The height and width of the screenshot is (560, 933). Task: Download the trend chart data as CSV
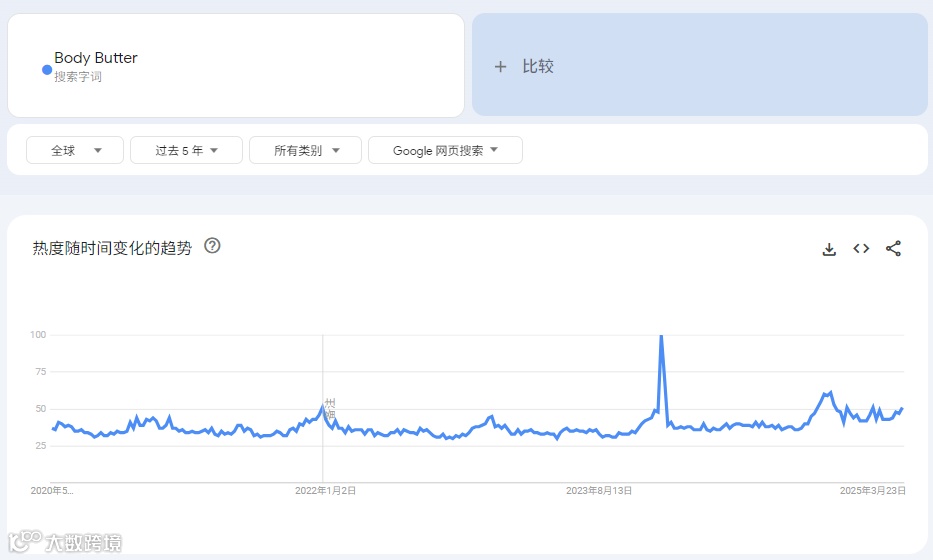[x=829, y=249]
